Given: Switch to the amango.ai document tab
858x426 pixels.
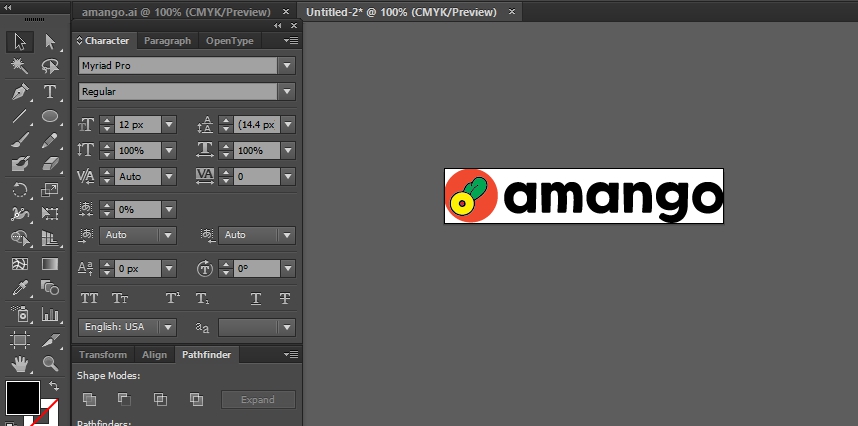Looking at the screenshot, I should point(176,12).
